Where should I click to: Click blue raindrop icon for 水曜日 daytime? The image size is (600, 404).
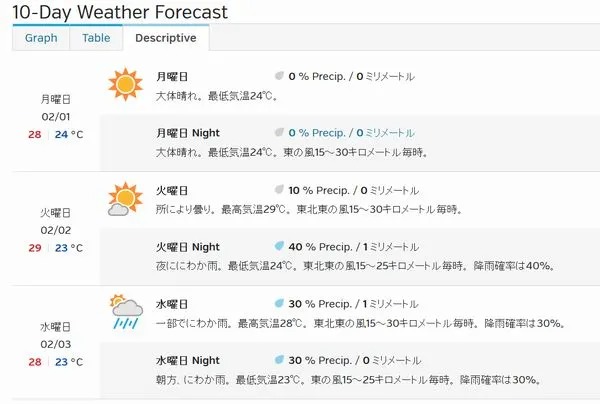pyautogui.click(x=279, y=303)
